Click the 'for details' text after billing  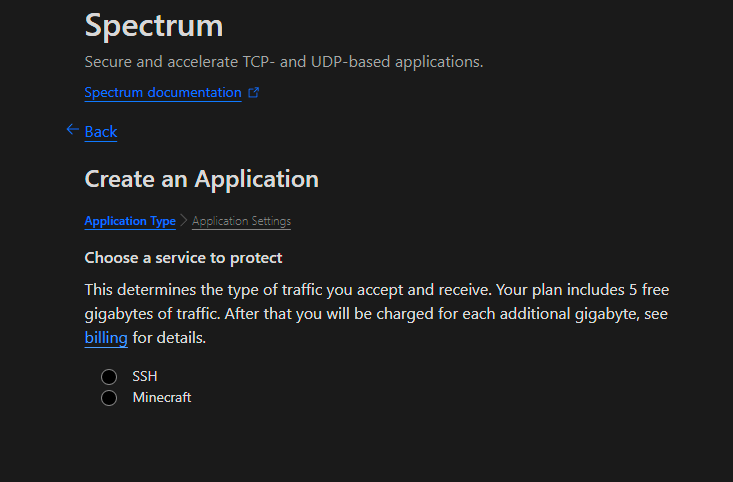tap(168, 338)
